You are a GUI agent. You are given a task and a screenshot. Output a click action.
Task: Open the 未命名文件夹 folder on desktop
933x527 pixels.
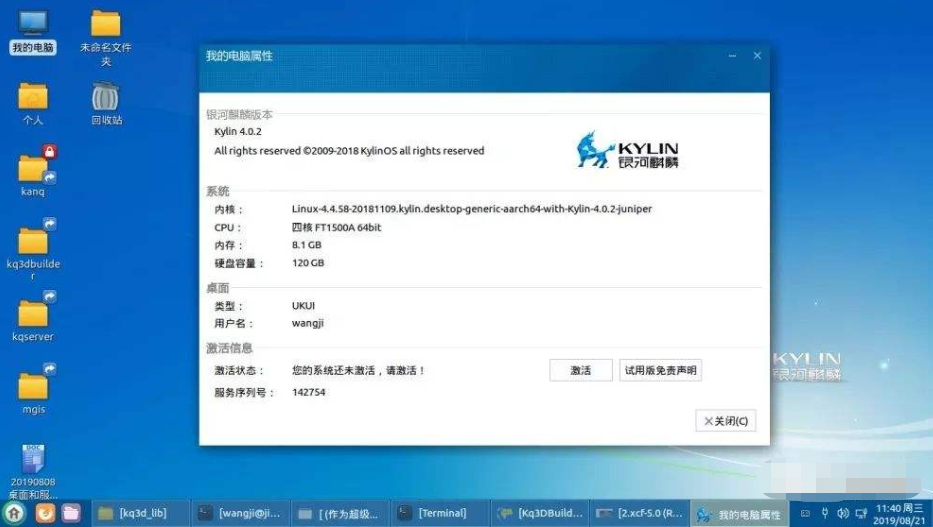click(x=106, y=37)
